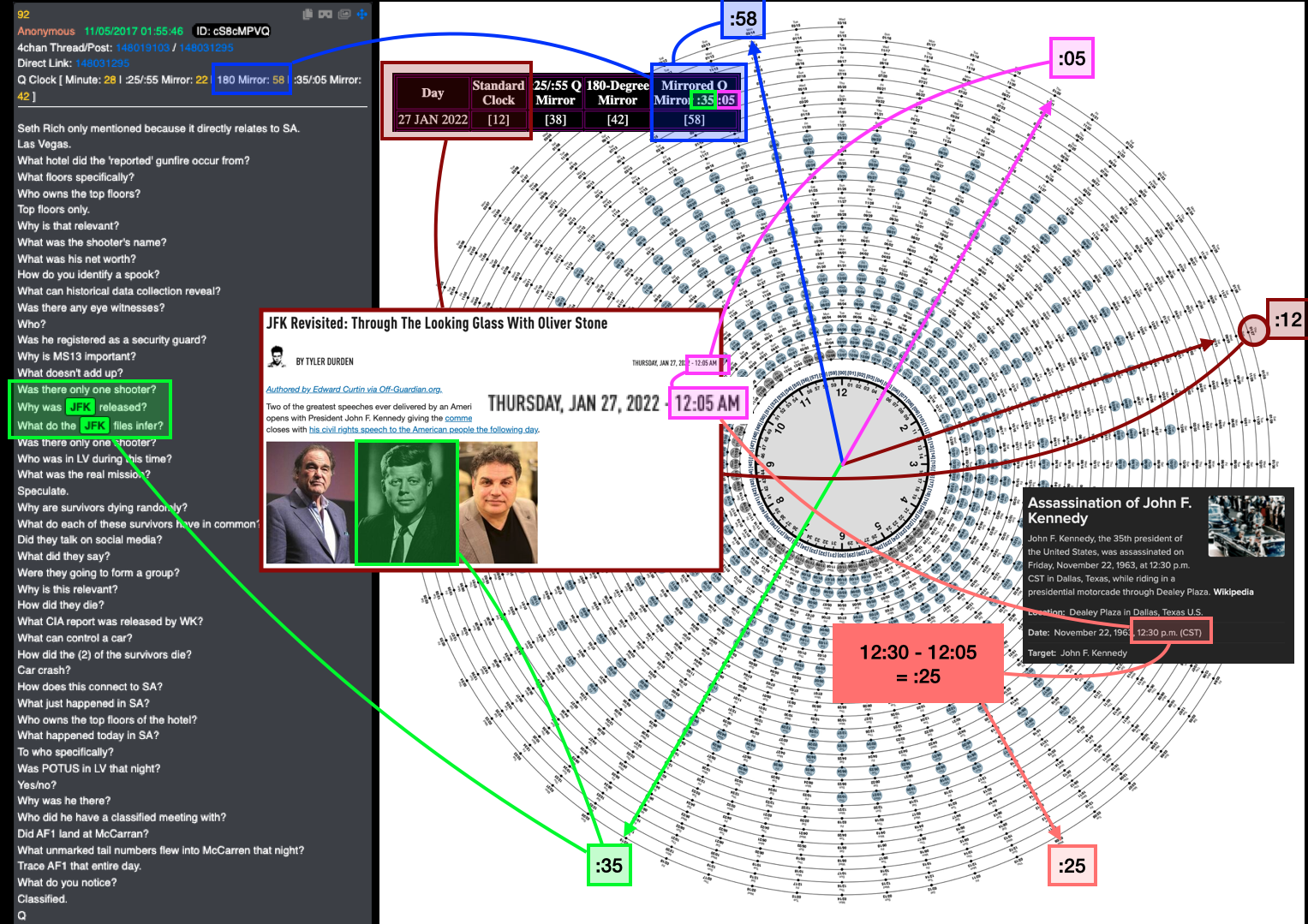Open 4chan thread link 148019103
Viewport: 1308px width, 924px height.
pyautogui.click(x=142, y=47)
